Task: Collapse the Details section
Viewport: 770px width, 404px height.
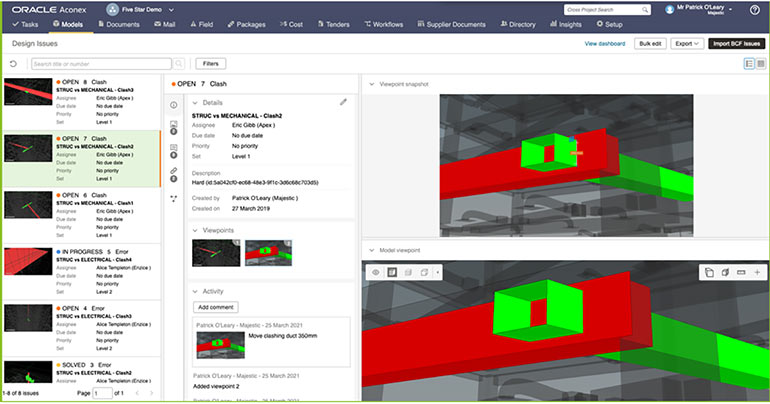Action: coord(195,103)
